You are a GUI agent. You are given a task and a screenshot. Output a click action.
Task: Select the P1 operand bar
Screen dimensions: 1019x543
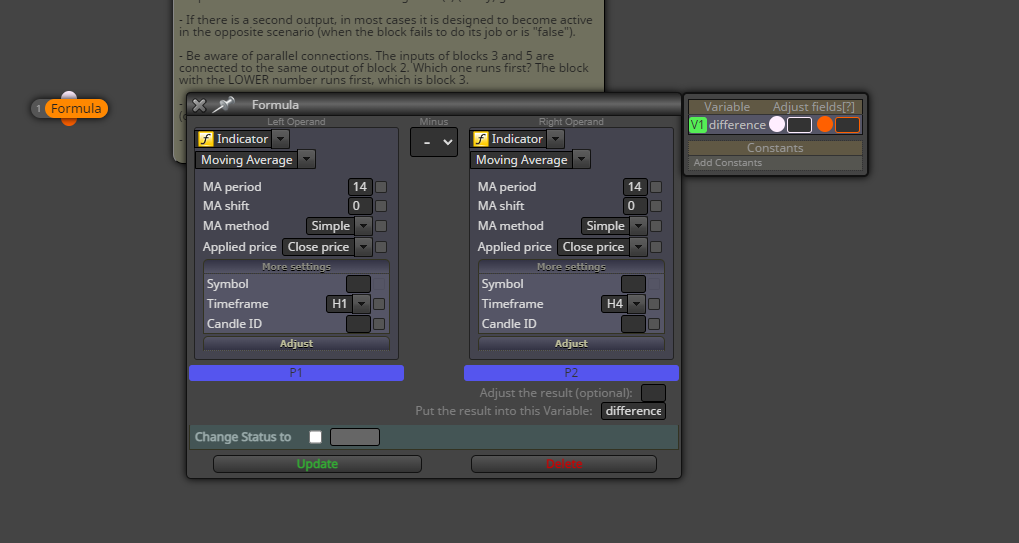296,373
